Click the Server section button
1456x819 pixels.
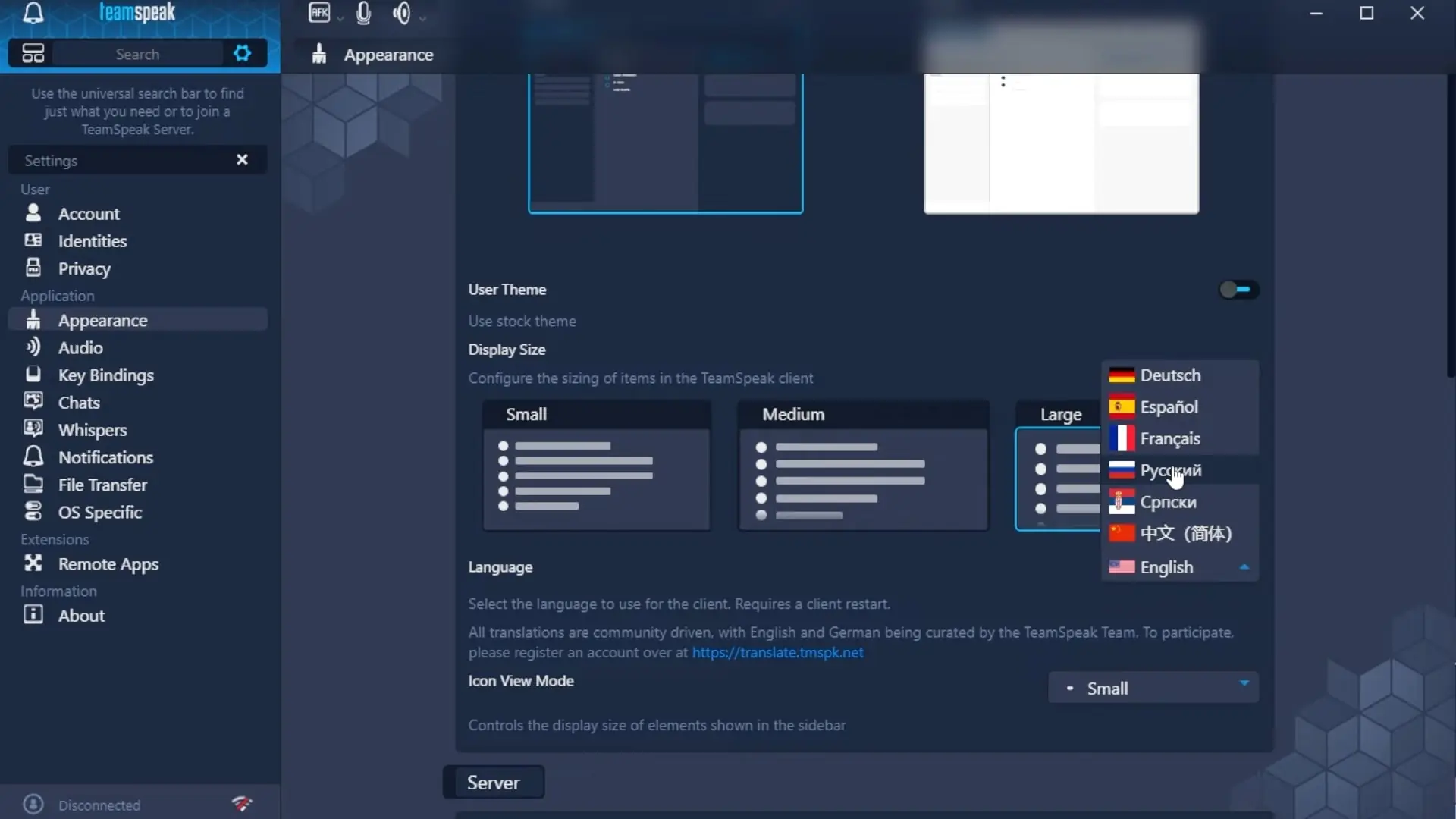pyautogui.click(x=494, y=783)
